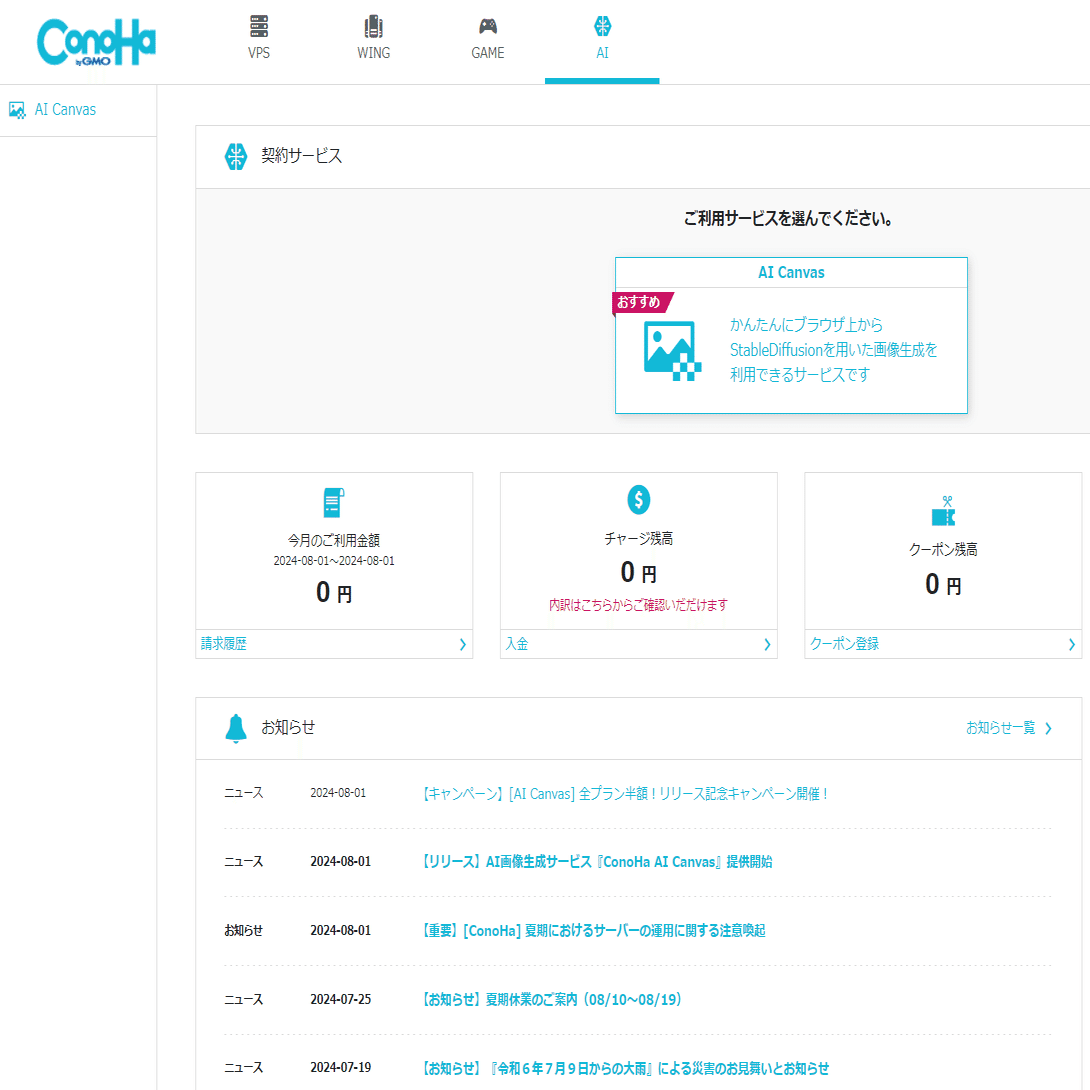Click the お知らせ bell icon

click(x=236, y=728)
